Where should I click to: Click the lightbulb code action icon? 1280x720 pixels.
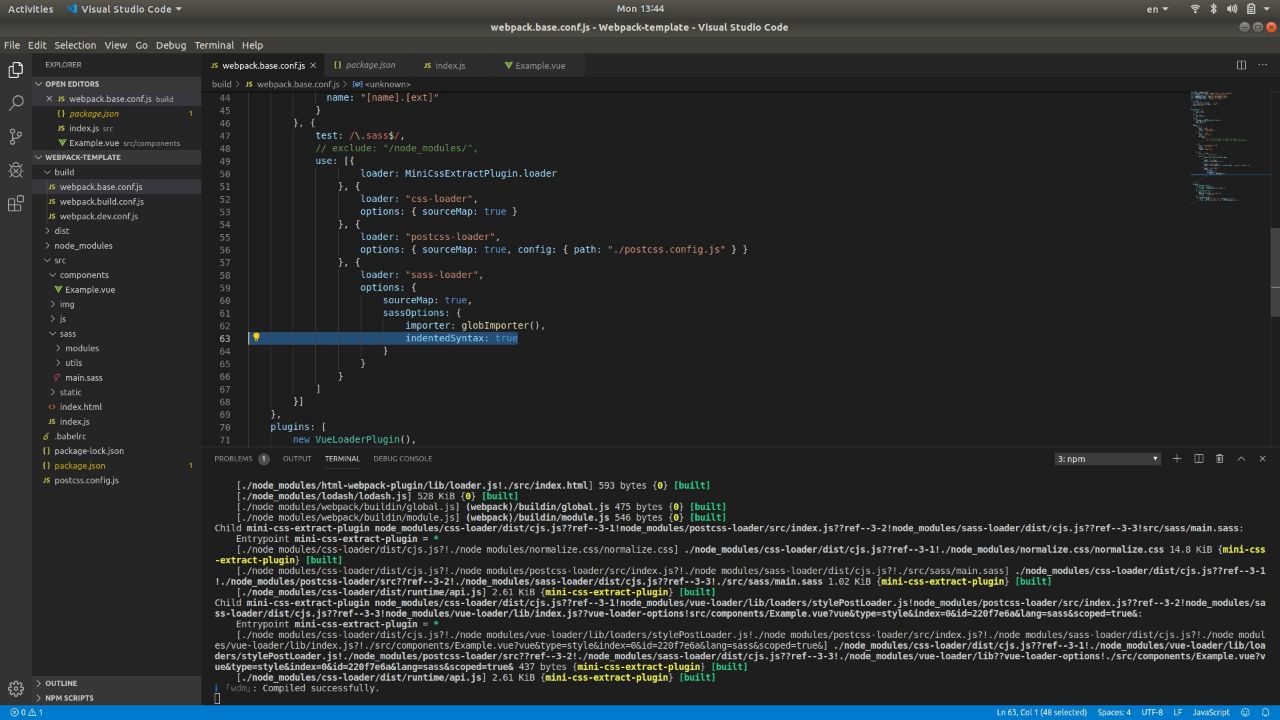click(256, 338)
